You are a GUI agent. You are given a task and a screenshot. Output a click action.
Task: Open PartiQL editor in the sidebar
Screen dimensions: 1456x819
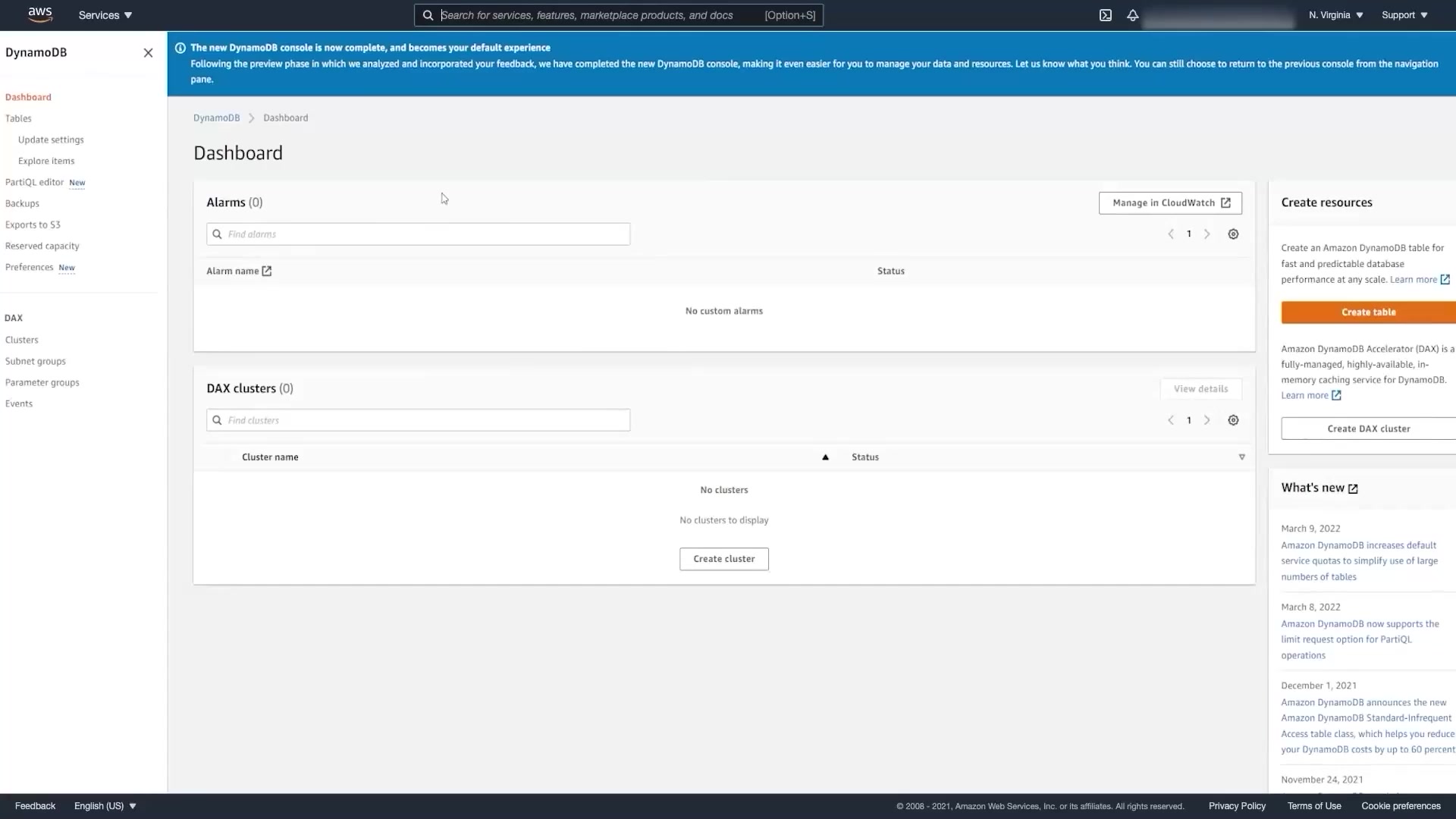(x=35, y=183)
